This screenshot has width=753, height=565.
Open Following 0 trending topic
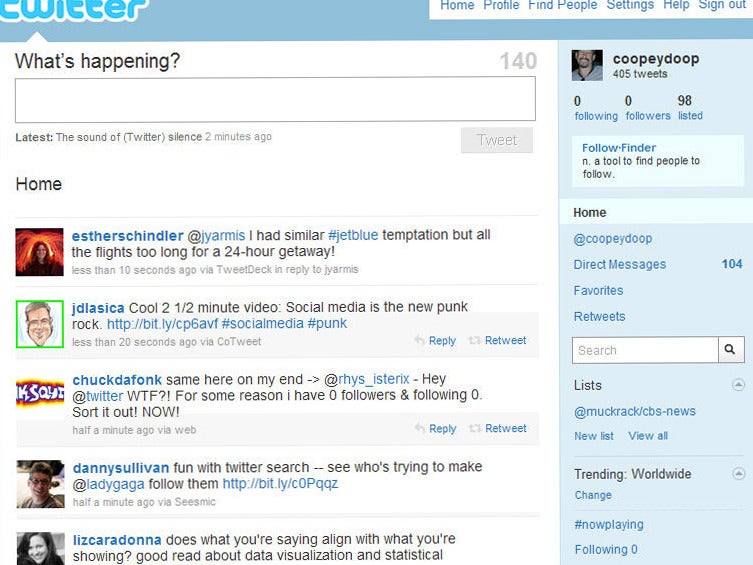pyautogui.click(x=606, y=549)
